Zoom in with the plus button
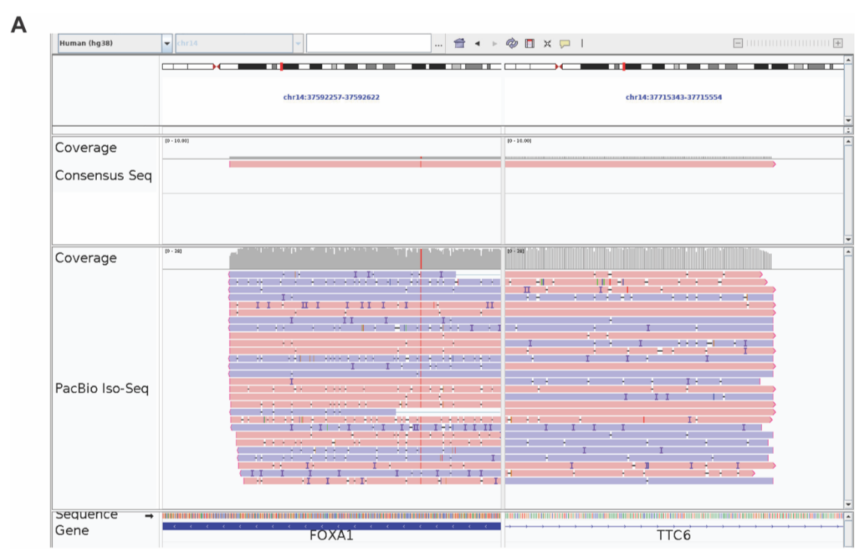 pos(838,43)
